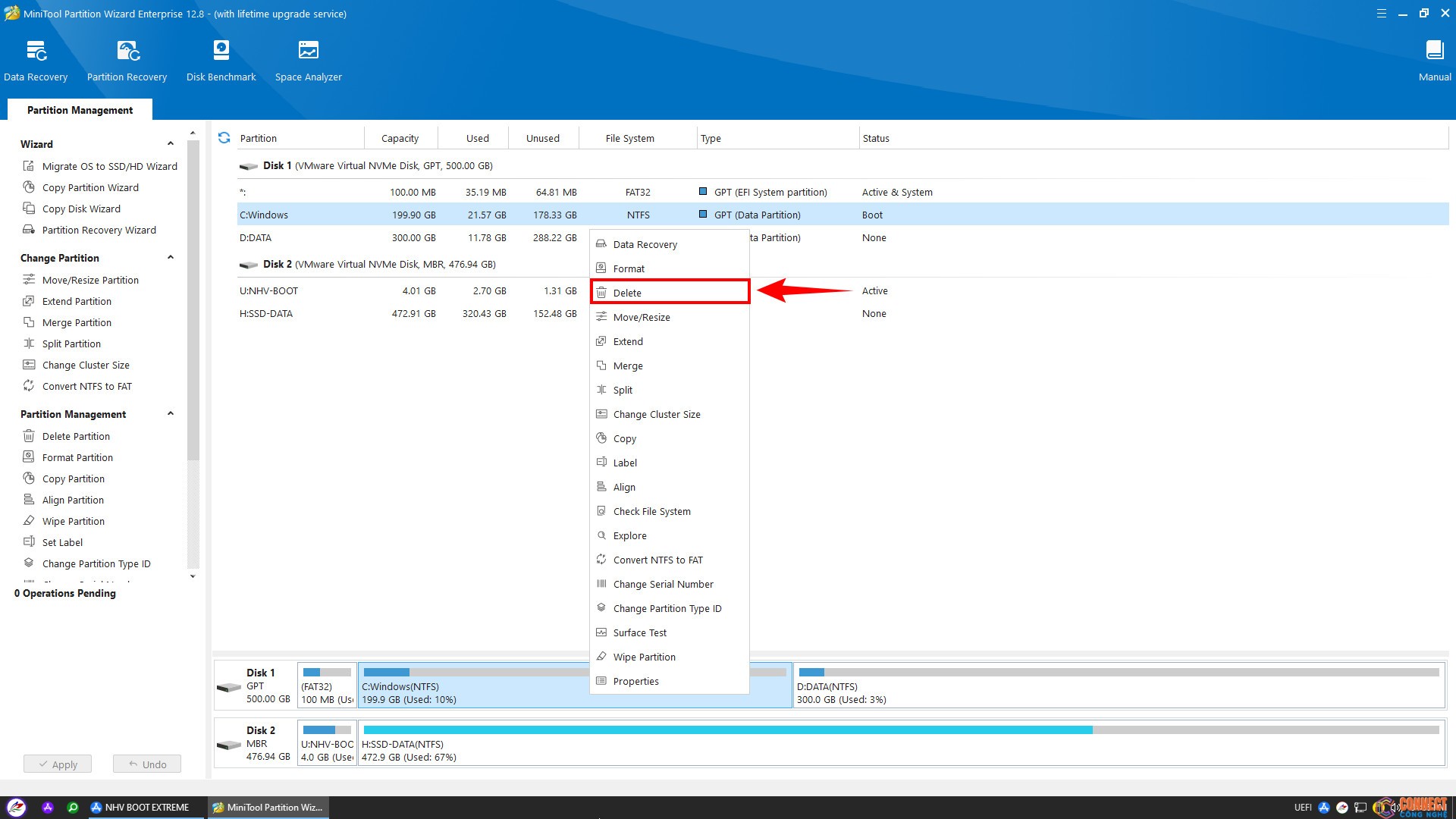Select Change Partition Type ID in sidebar
This screenshot has width=1456, height=819.
point(87,563)
